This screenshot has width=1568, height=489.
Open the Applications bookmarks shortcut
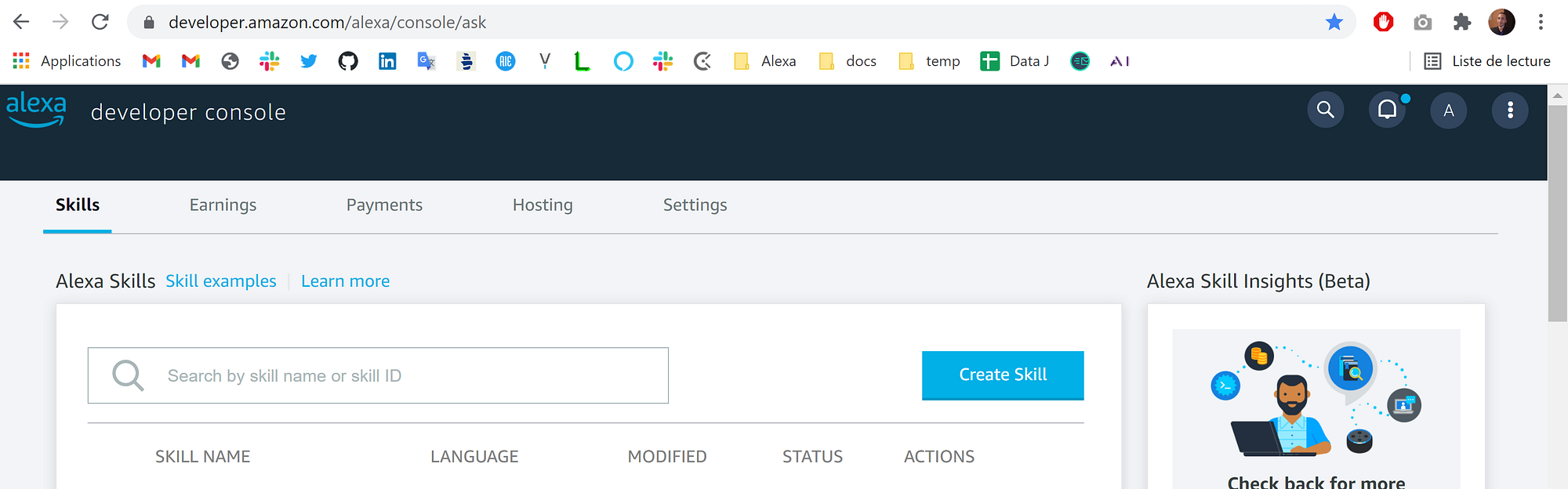point(67,61)
